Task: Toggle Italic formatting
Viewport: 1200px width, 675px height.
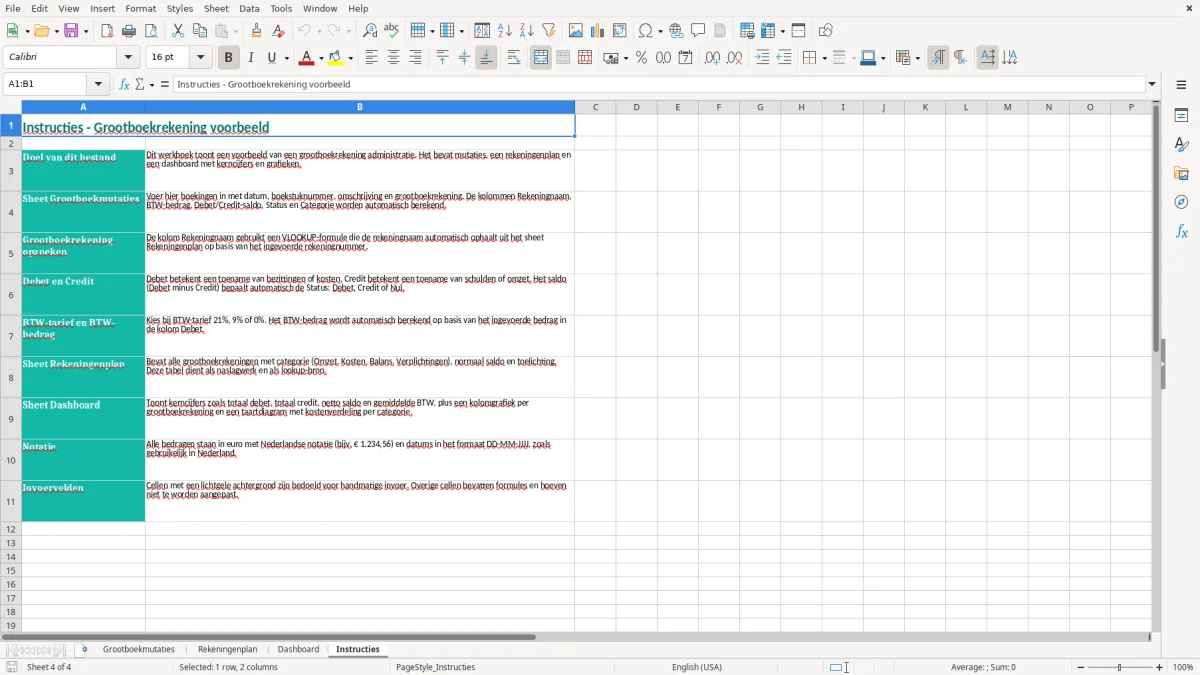Action: pyautogui.click(x=251, y=58)
